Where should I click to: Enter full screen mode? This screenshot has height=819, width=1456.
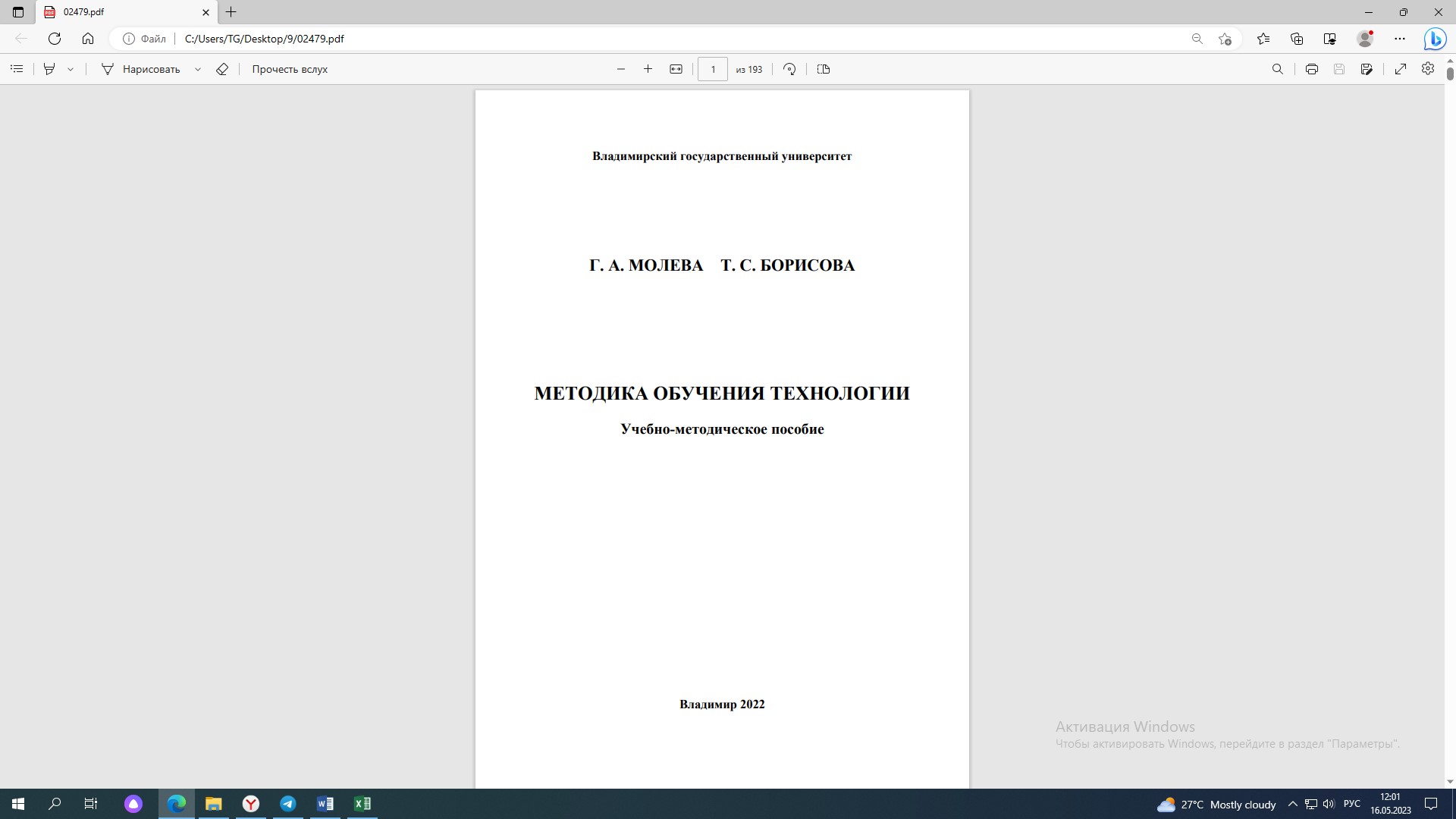[1401, 69]
